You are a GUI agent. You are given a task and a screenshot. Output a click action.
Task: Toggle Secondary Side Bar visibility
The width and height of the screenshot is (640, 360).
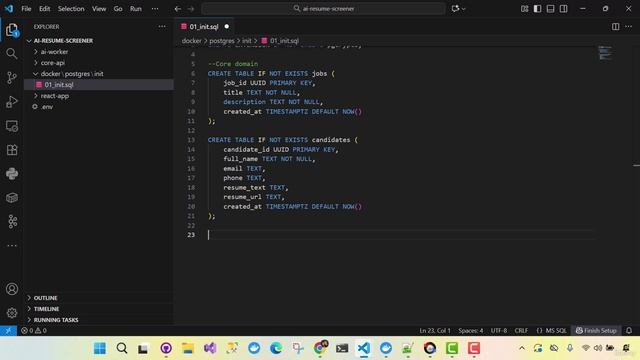point(564,9)
